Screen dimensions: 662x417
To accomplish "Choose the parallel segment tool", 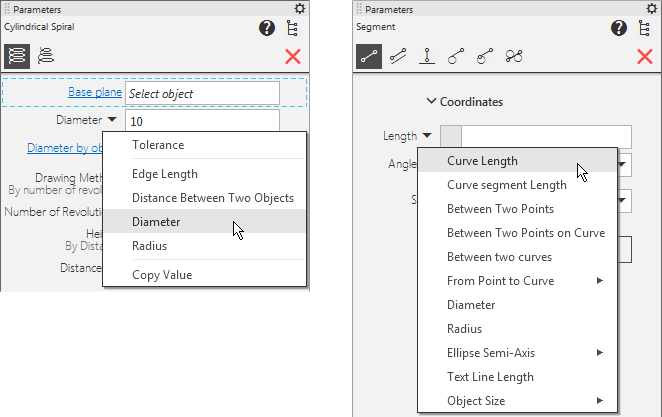I will coord(398,56).
